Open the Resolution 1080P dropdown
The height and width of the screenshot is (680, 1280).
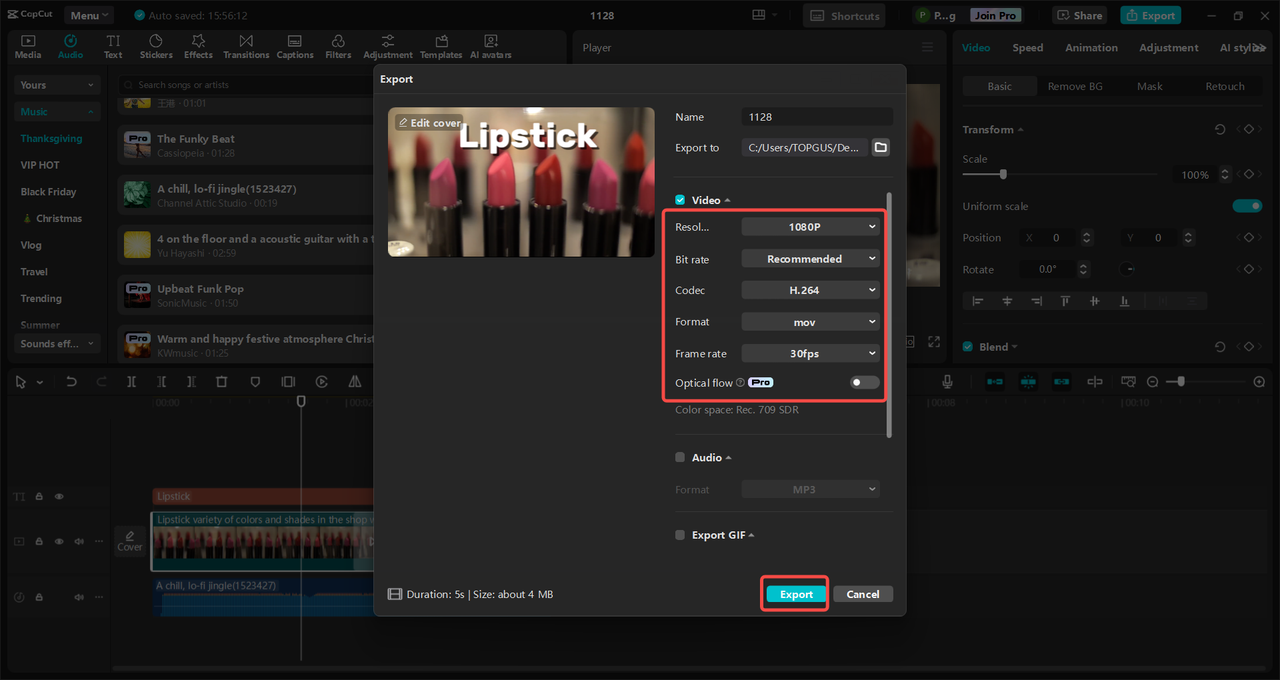tap(811, 227)
